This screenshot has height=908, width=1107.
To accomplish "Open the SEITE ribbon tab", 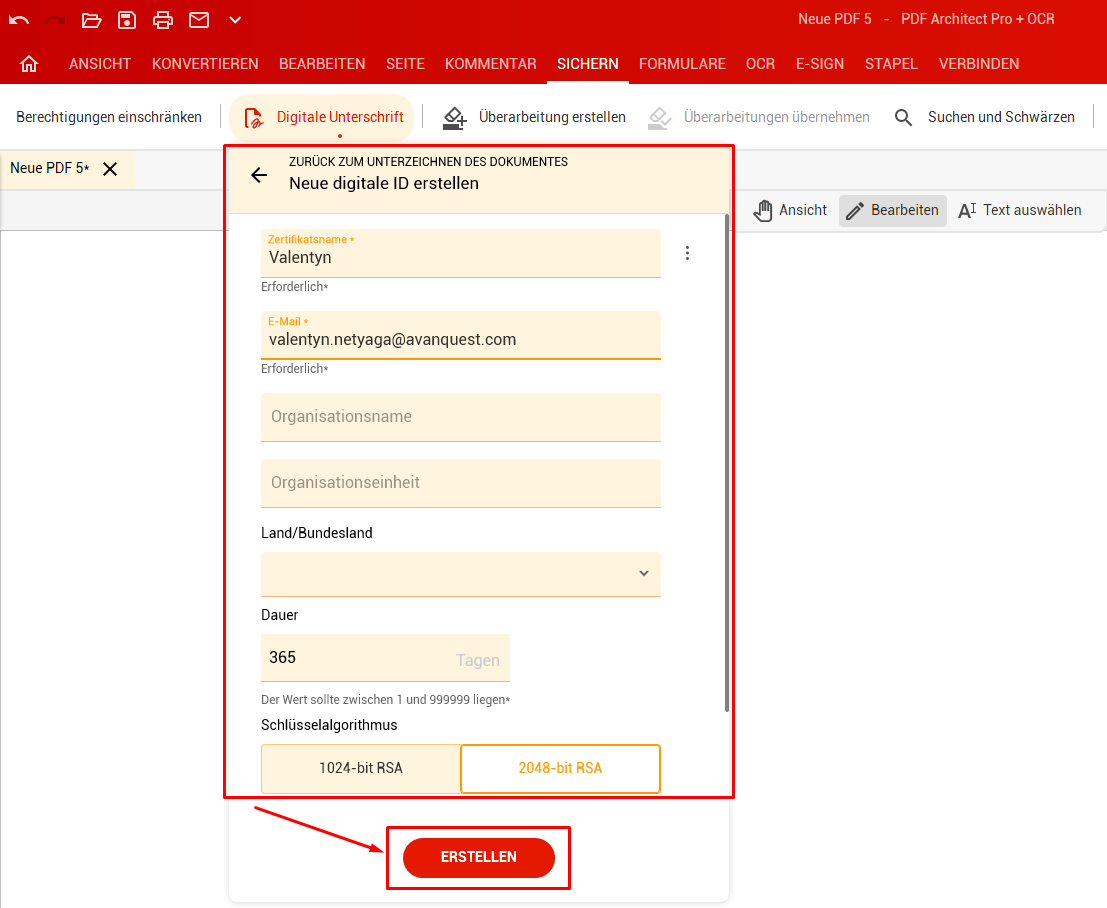I will point(405,64).
